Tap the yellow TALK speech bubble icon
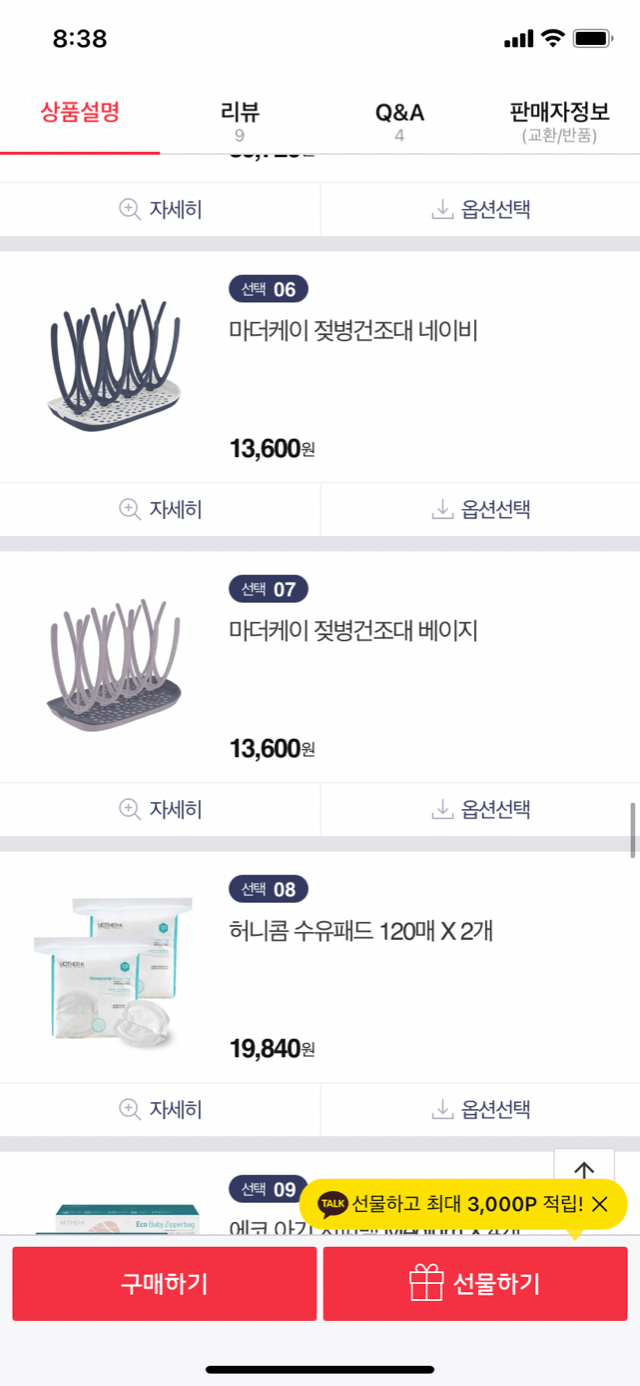 (333, 1204)
